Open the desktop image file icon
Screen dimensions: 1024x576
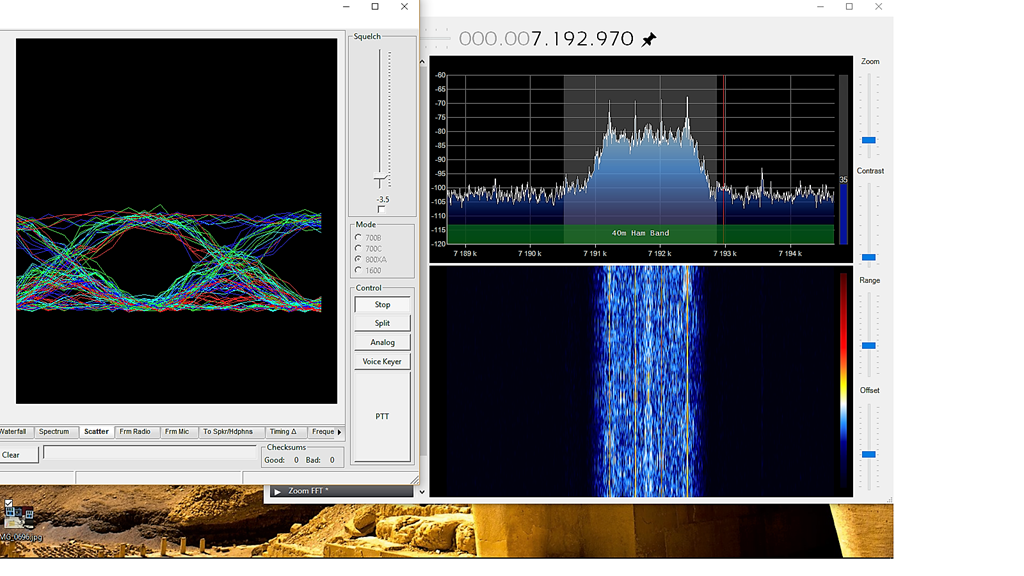(x=19, y=516)
